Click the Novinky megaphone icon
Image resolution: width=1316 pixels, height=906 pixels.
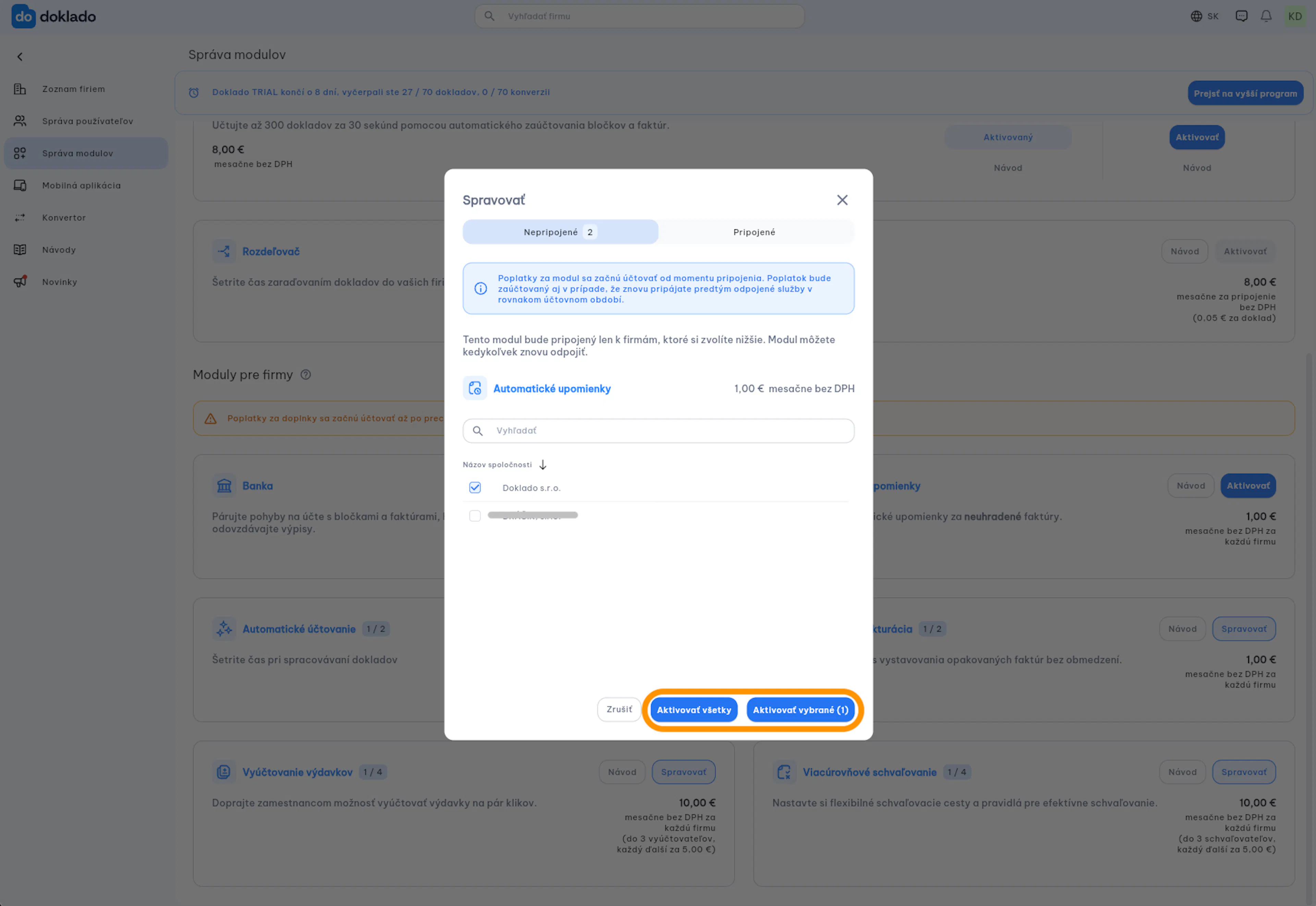point(20,281)
